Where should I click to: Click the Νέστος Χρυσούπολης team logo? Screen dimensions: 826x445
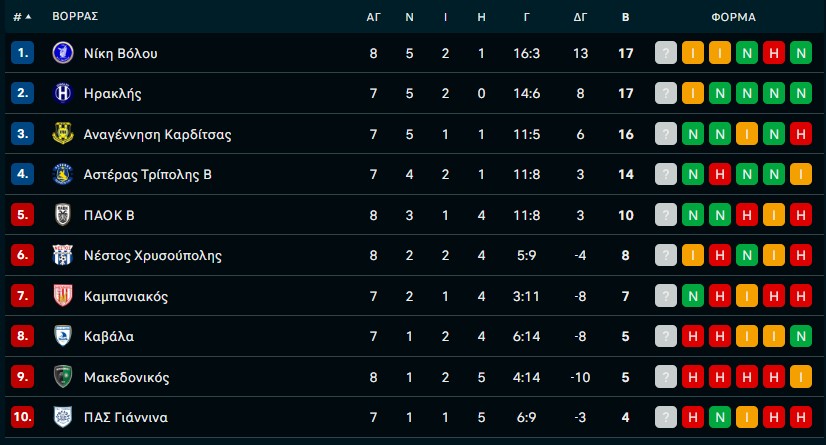click(62, 255)
